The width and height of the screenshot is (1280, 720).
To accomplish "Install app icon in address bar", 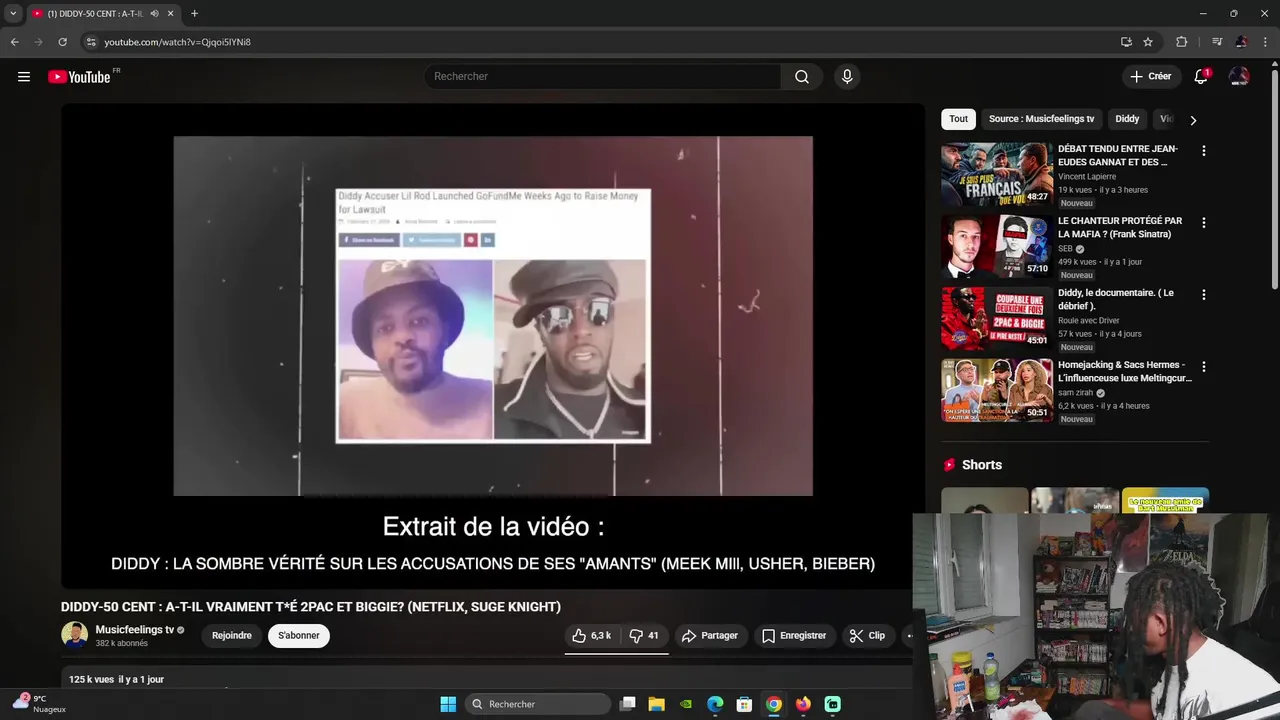I will tap(1126, 42).
